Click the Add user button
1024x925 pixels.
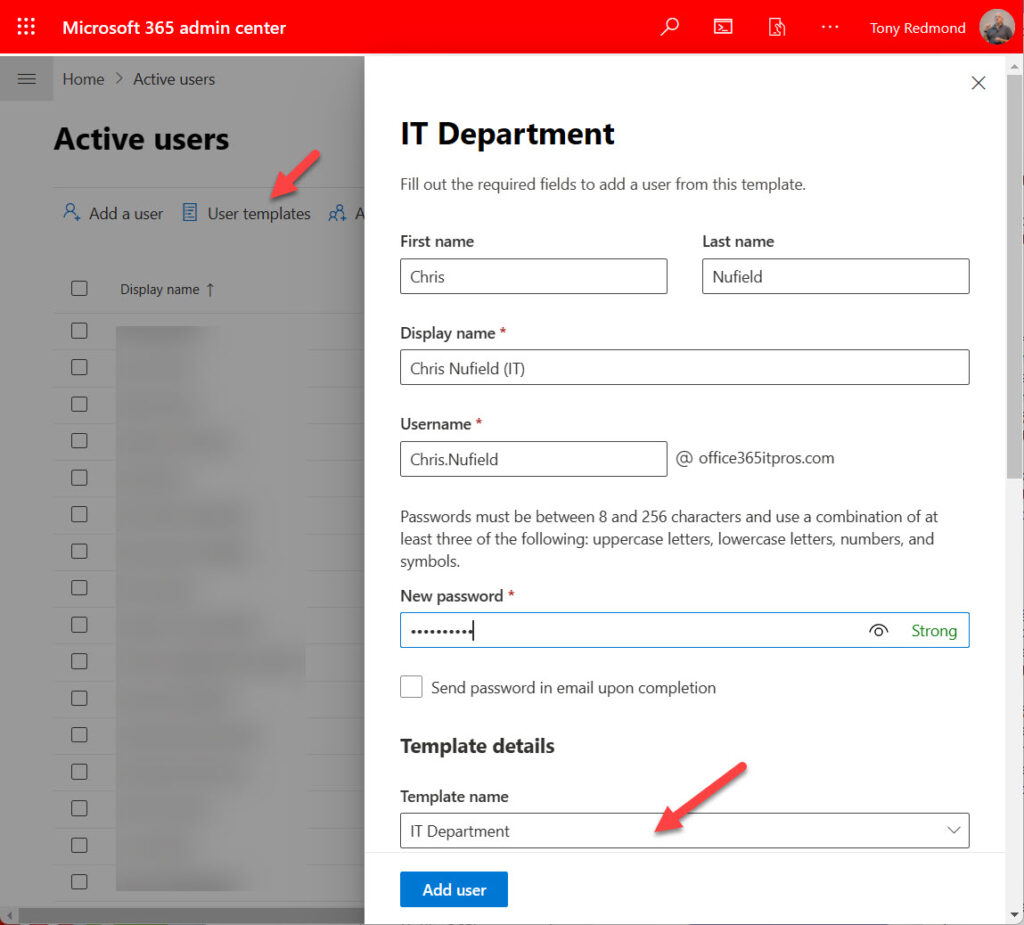(x=454, y=889)
